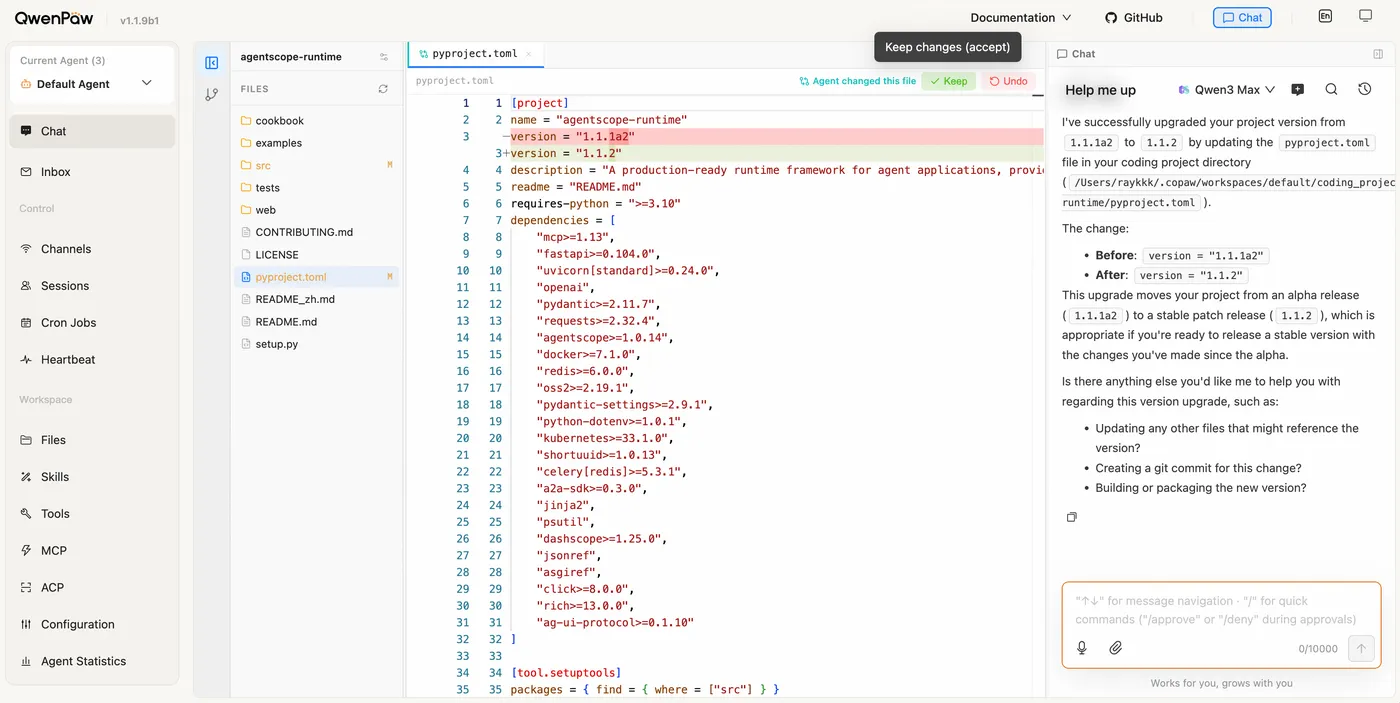
Task: Switch display theme via monitor icon
Action: click(1366, 17)
